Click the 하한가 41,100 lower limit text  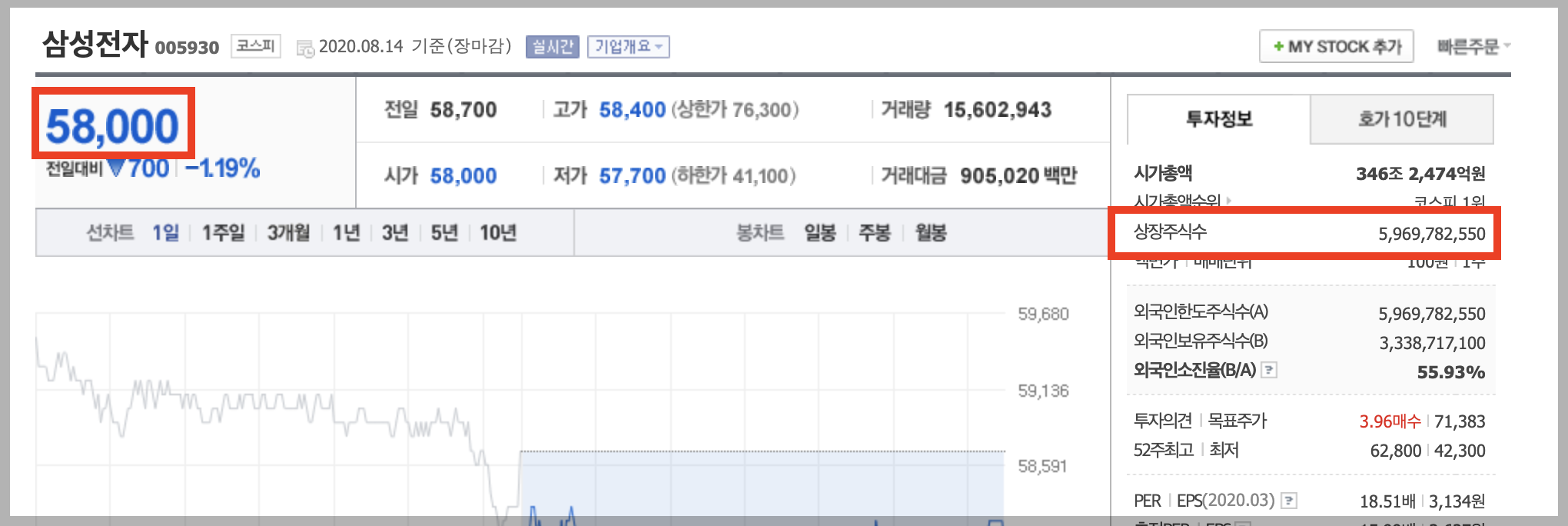[734, 176]
